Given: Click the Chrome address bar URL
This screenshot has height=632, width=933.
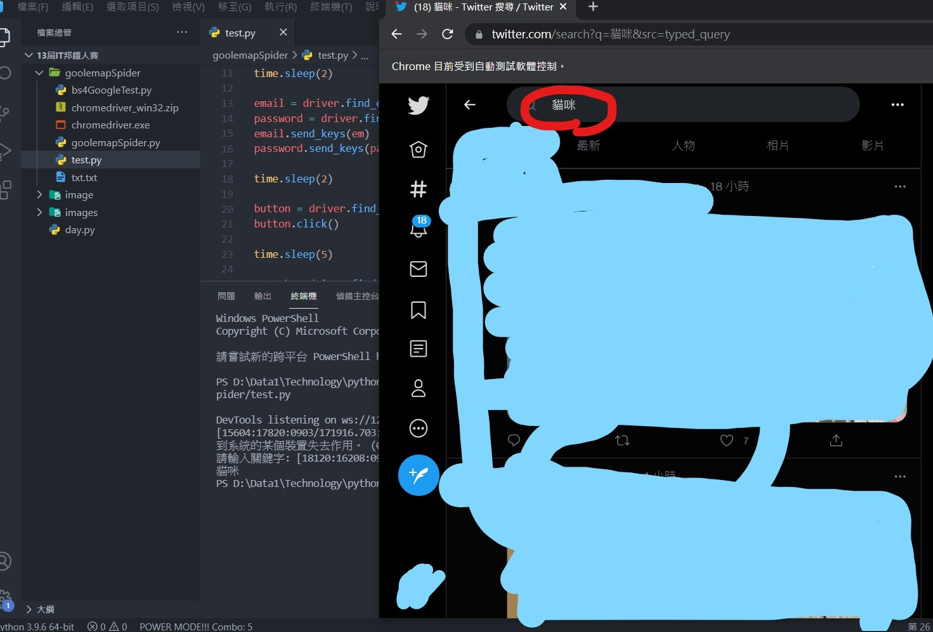Looking at the screenshot, I should [x=610, y=34].
